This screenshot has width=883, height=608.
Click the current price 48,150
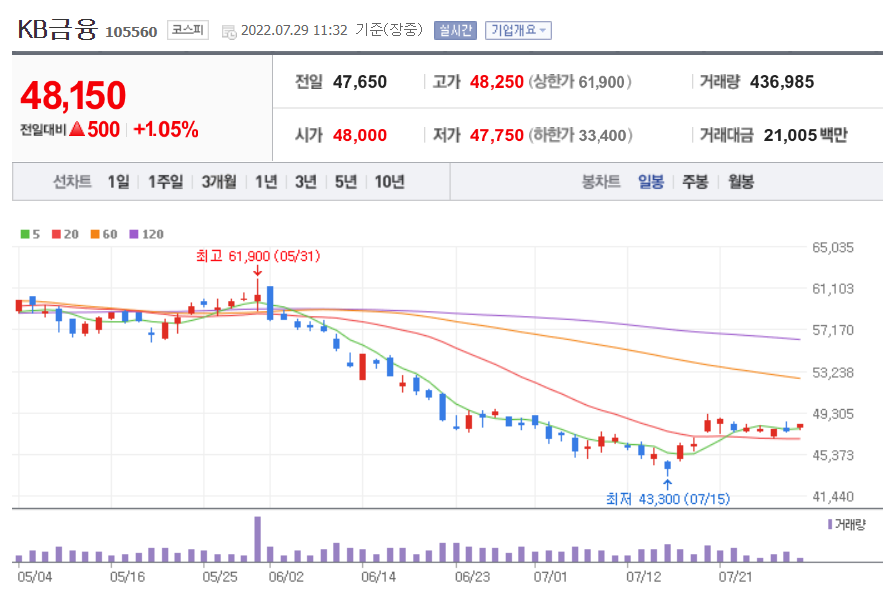73,95
